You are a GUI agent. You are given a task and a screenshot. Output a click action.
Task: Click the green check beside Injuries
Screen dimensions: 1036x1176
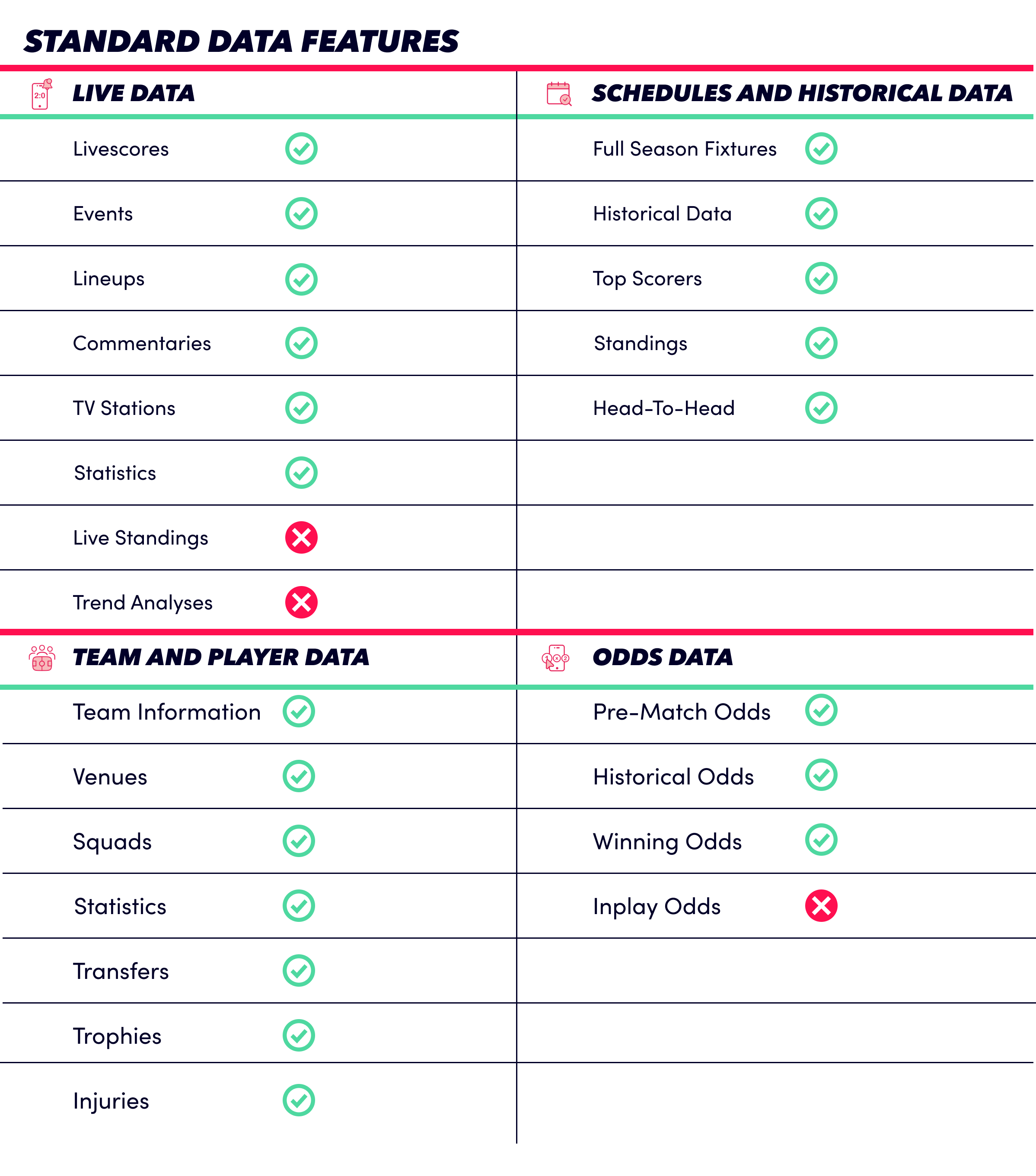pyautogui.click(x=299, y=1100)
